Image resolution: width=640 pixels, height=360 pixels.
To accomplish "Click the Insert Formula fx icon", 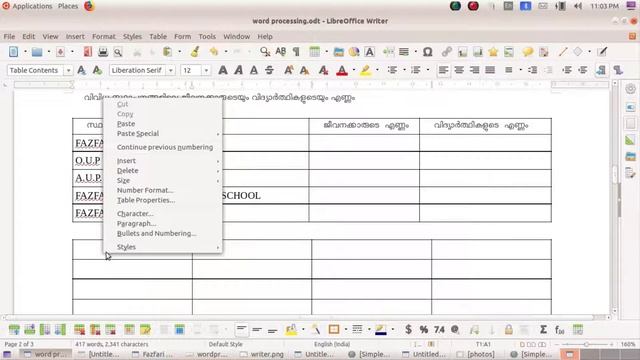I will [x=560, y=329].
